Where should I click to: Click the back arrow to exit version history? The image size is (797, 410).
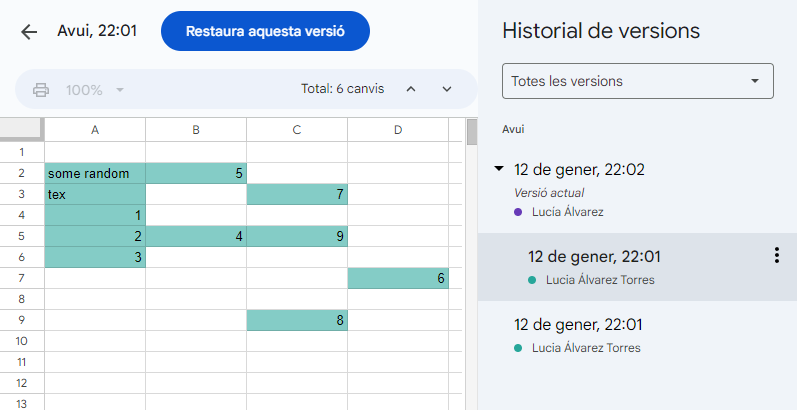29,31
